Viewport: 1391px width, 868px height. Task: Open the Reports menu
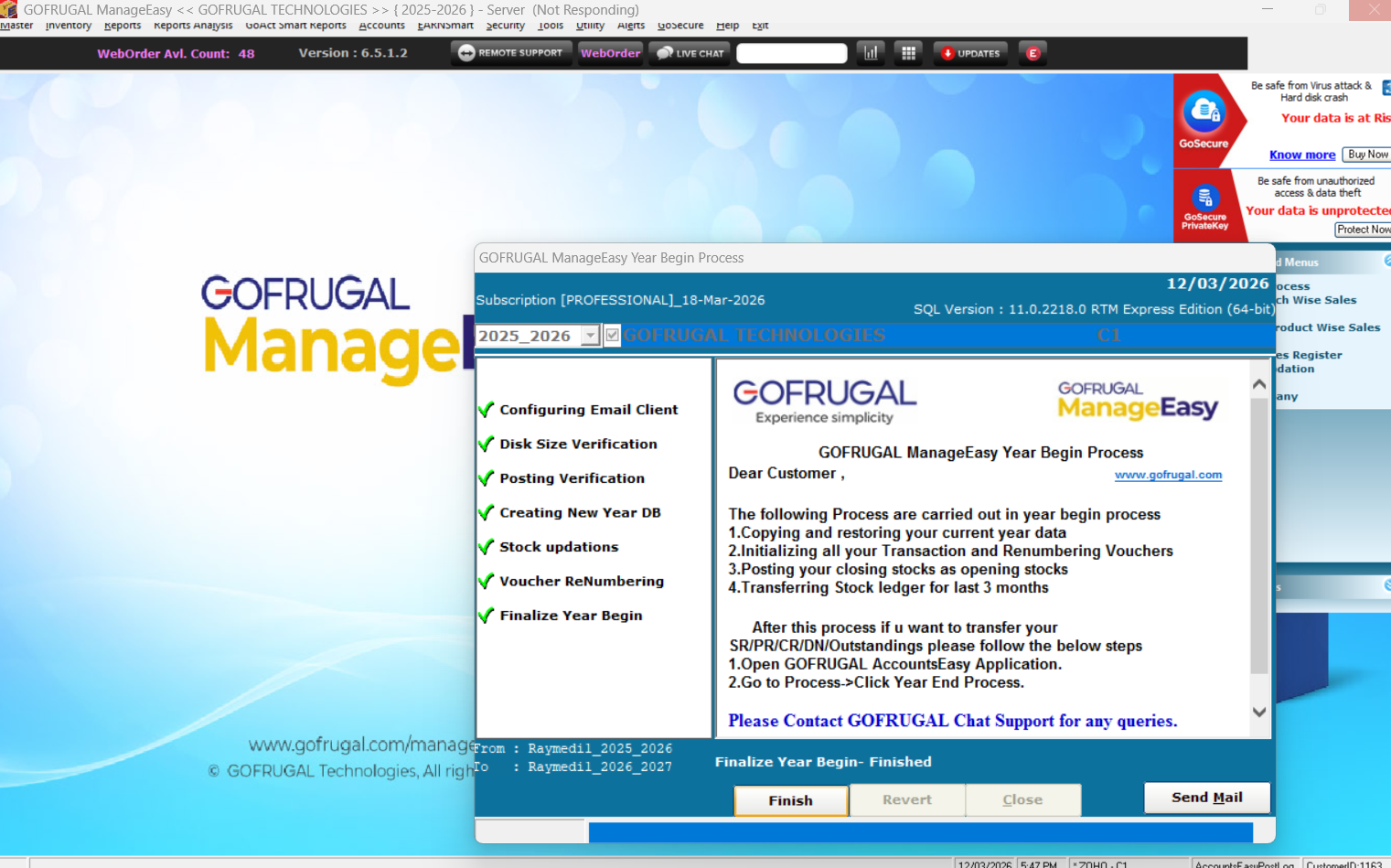[123, 26]
